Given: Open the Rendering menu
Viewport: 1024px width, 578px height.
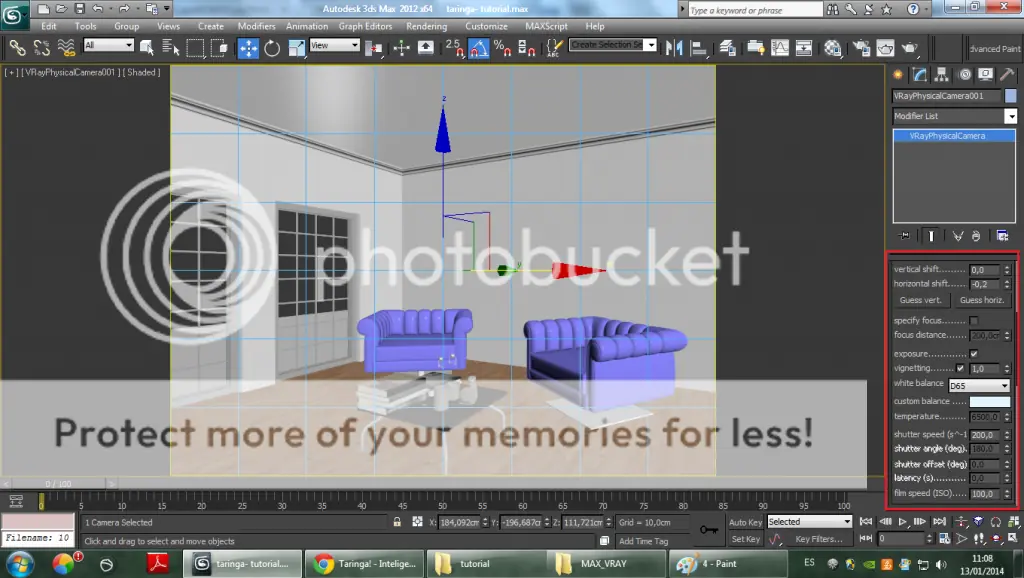Looking at the screenshot, I should coord(427,26).
